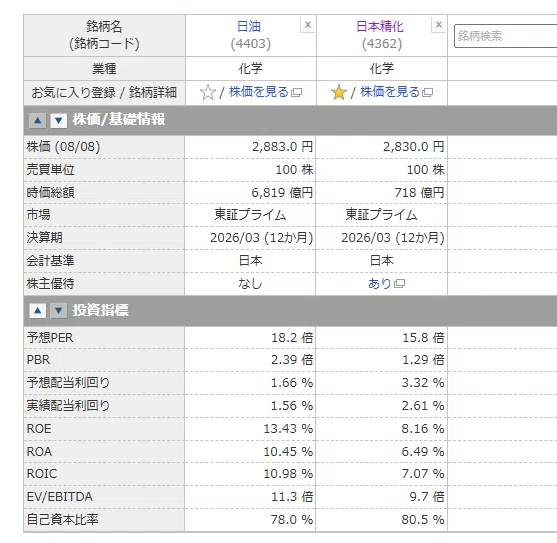This screenshot has height=543, width=557.
Task: Click the 予想PER row label
Action: coord(50,337)
